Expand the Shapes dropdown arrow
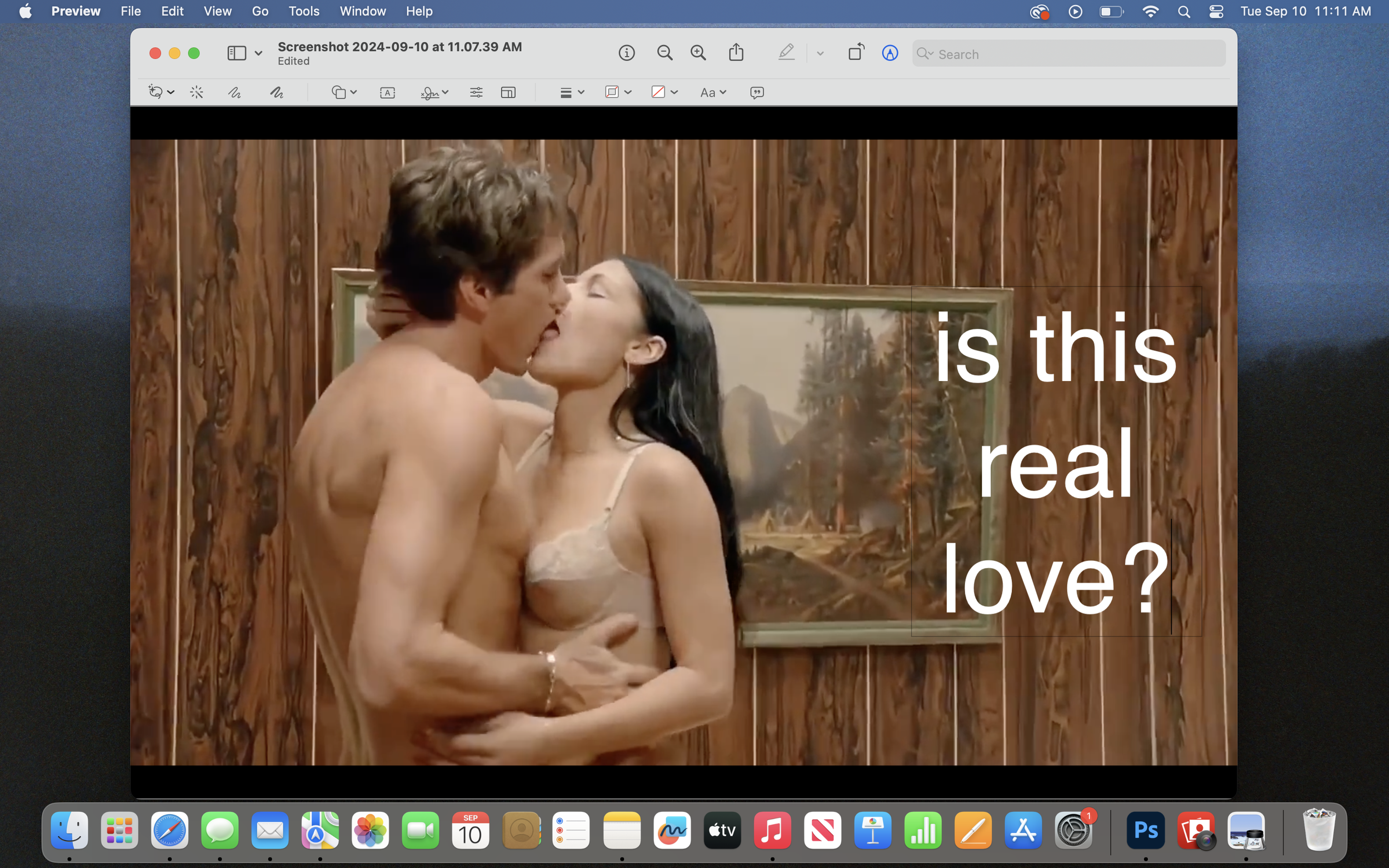This screenshot has width=1389, height=868. pos(354,92)
